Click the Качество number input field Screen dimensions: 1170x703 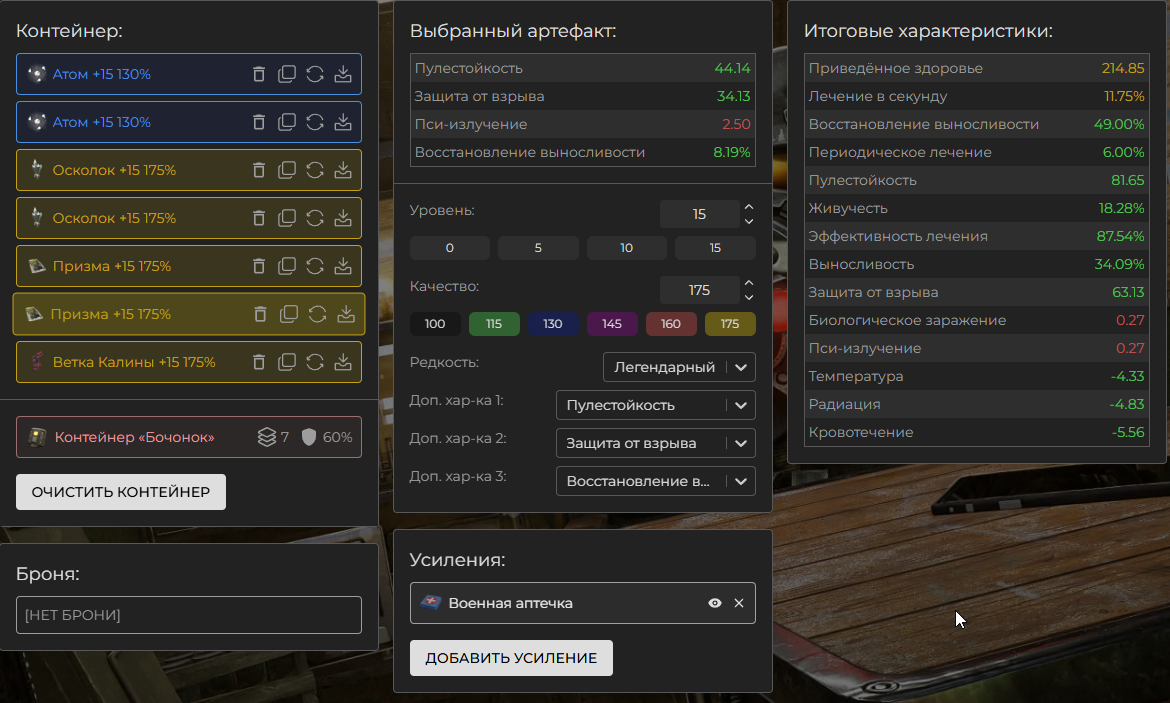click(699, 290)
